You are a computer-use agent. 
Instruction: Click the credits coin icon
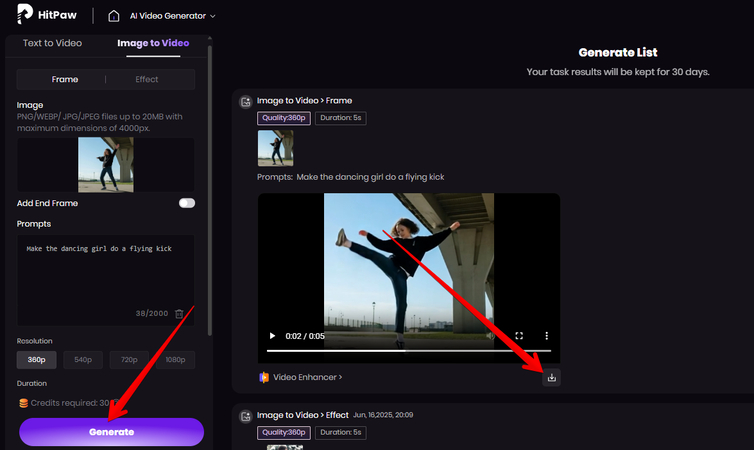pos(23,403)
